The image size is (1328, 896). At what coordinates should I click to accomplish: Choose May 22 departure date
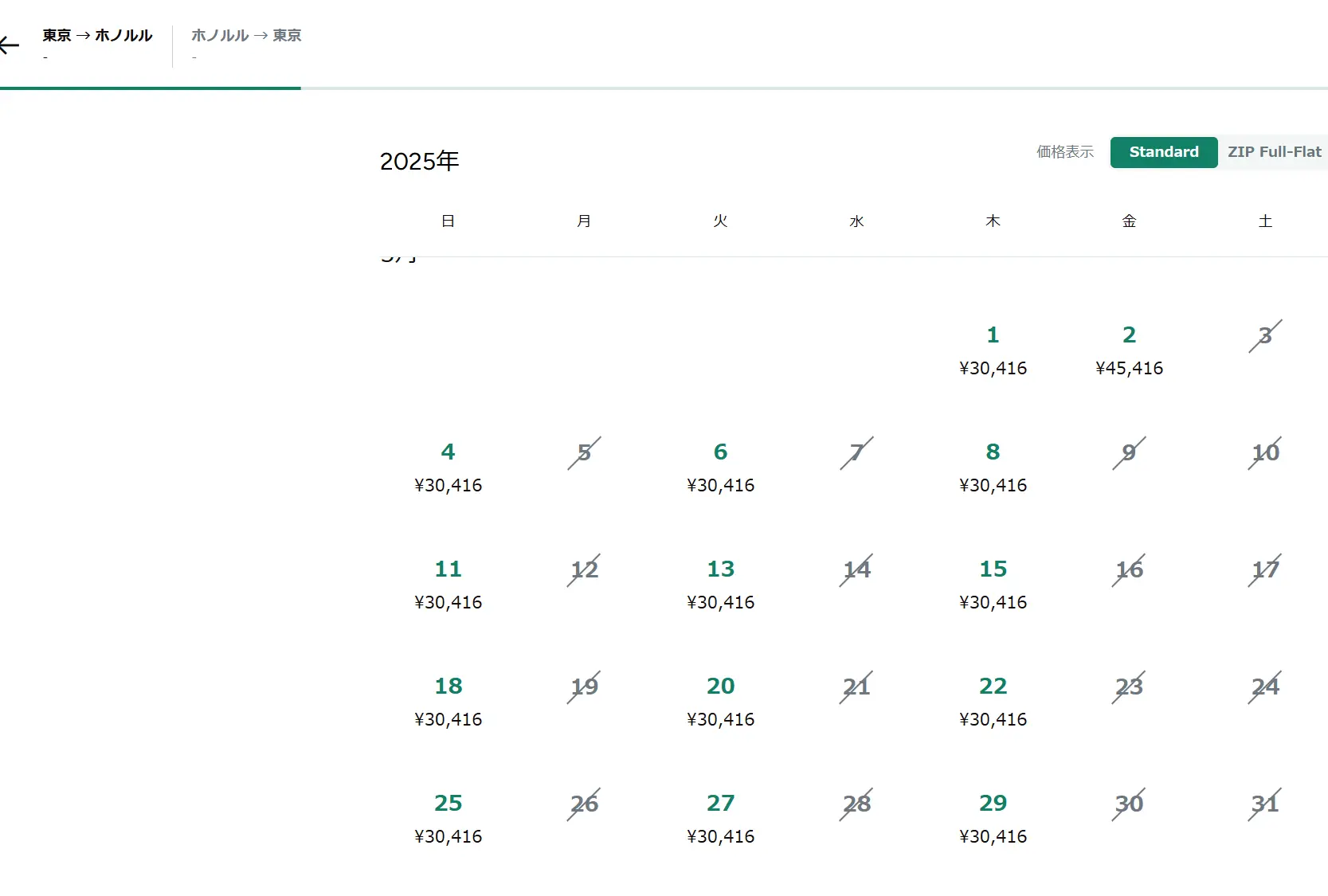pyautogui.click(x=993, y=702)
